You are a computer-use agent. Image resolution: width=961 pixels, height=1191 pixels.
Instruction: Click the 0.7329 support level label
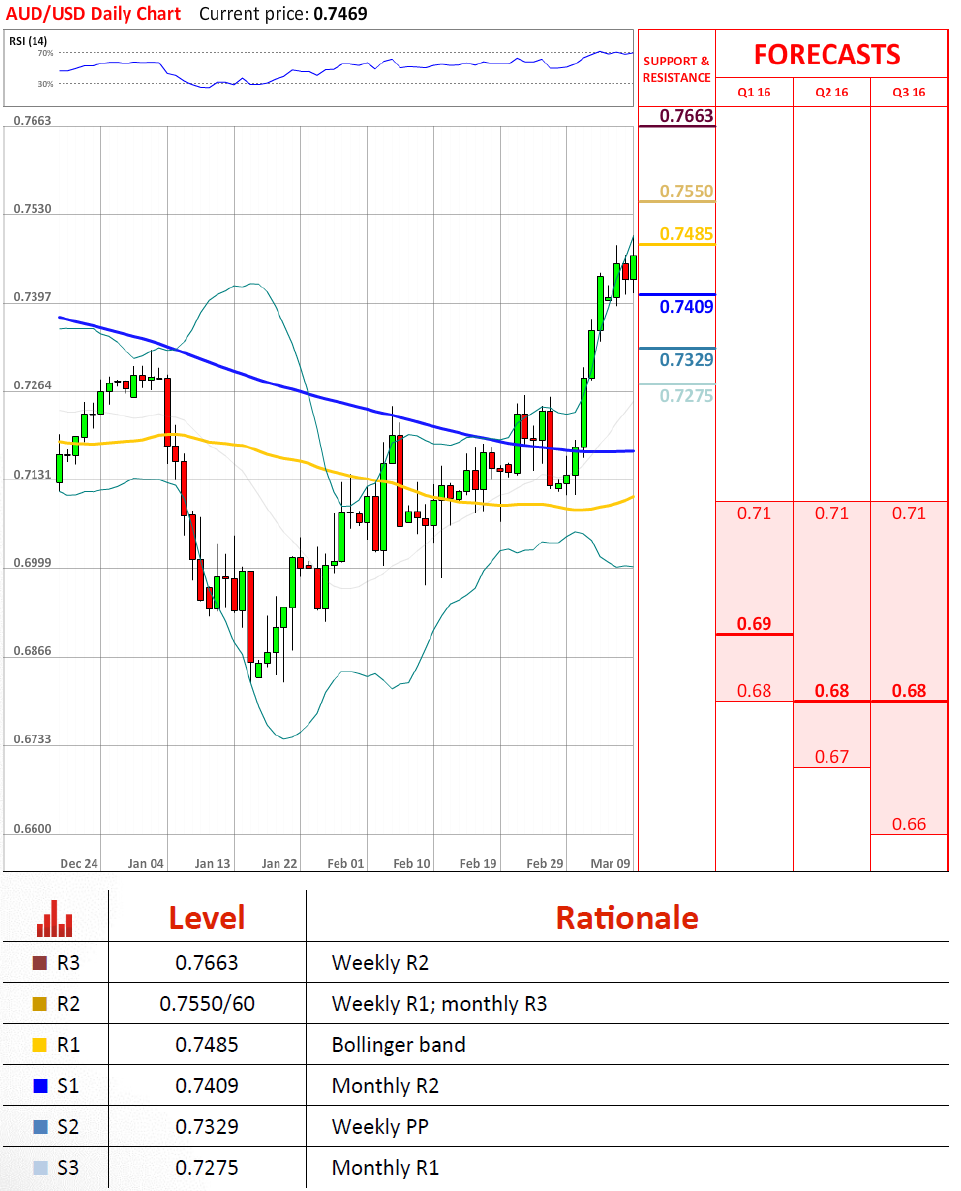(686, 359)
